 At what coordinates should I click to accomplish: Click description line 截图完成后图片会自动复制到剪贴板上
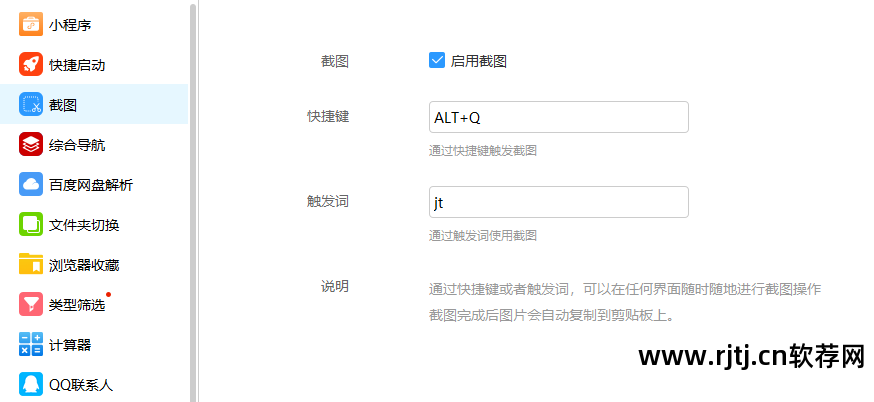click(x=552, y=316)
